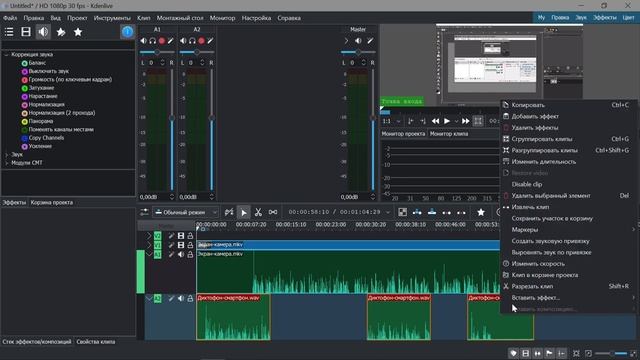Open Master channel effects wand icon
Image resolution: width=640 pixels, height=360 pixels.
click(x=370, y=41)
